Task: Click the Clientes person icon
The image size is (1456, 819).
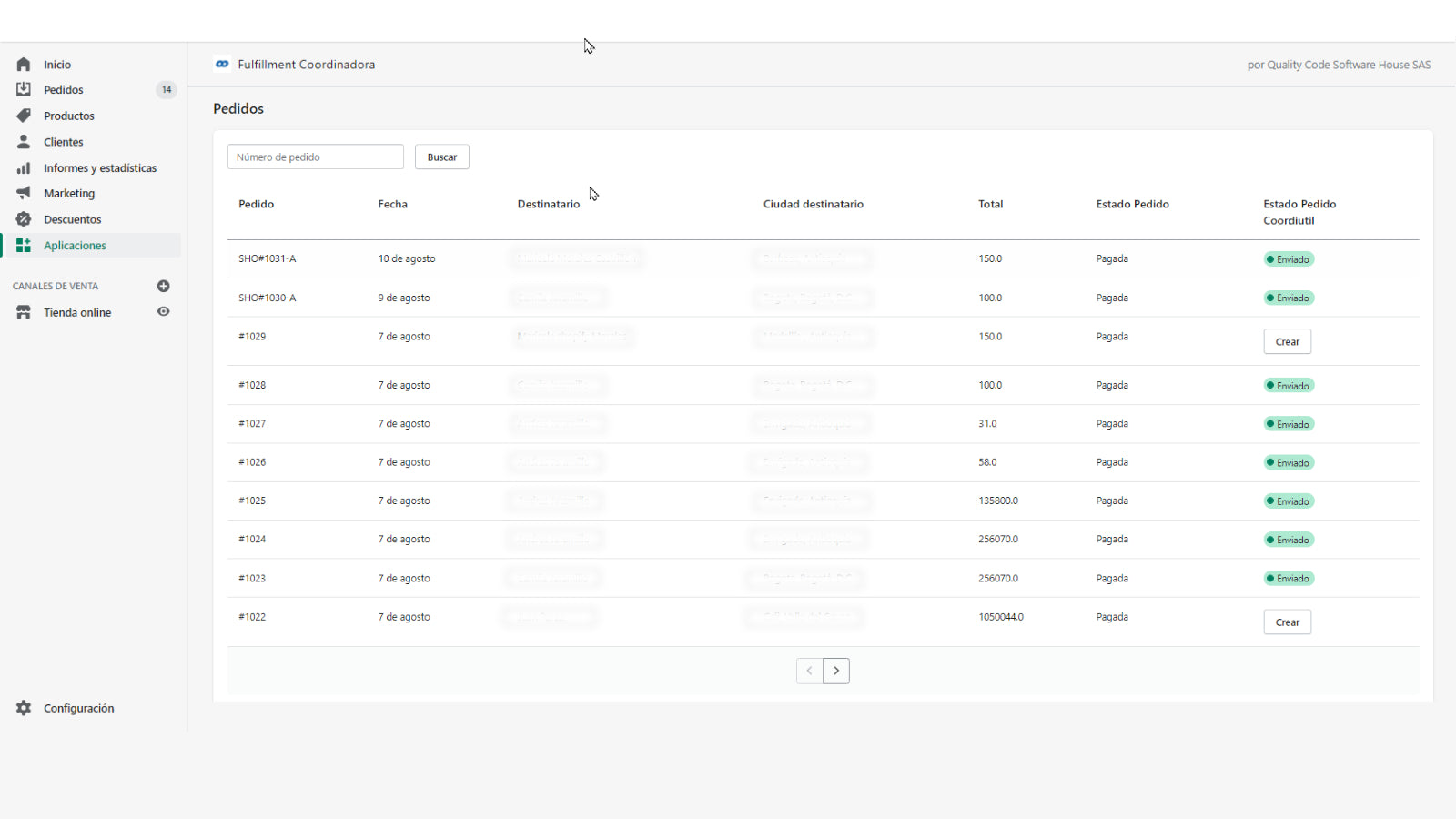Action: pos(24,142)
